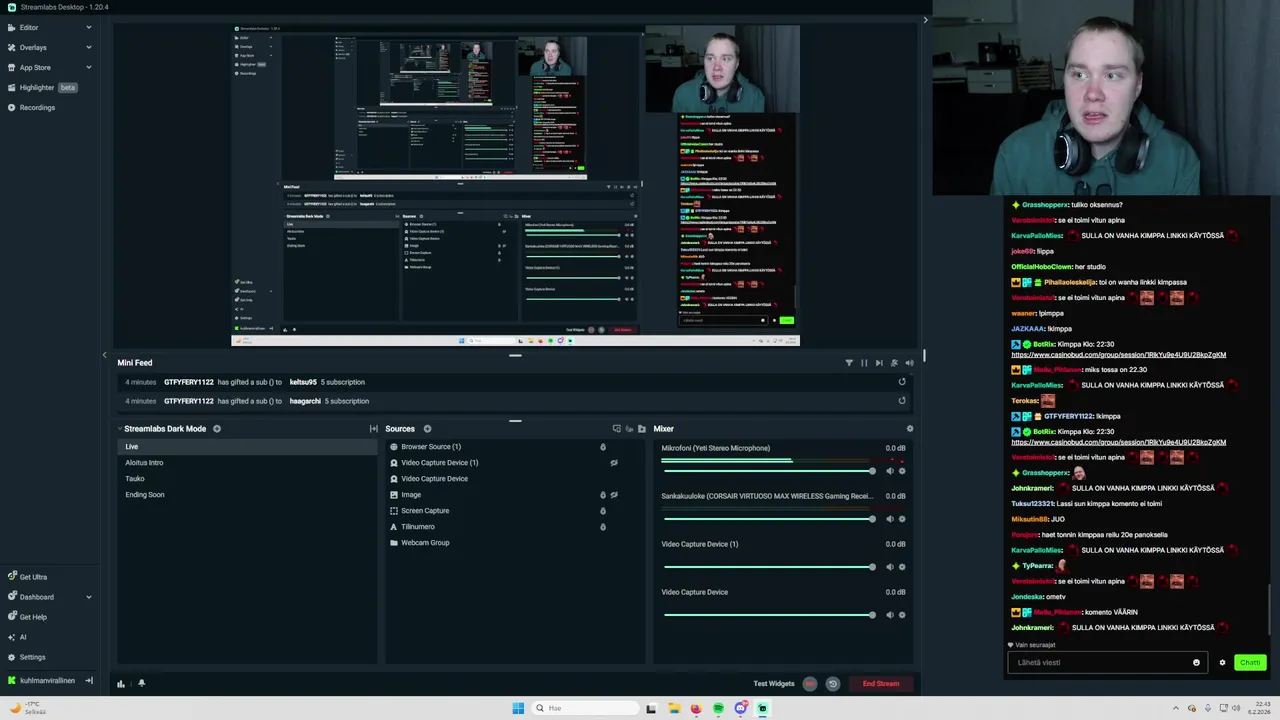This screenshot has width=1280, height=720.
Task: Open the notifications bell in footer
Action: click(141, 684)
